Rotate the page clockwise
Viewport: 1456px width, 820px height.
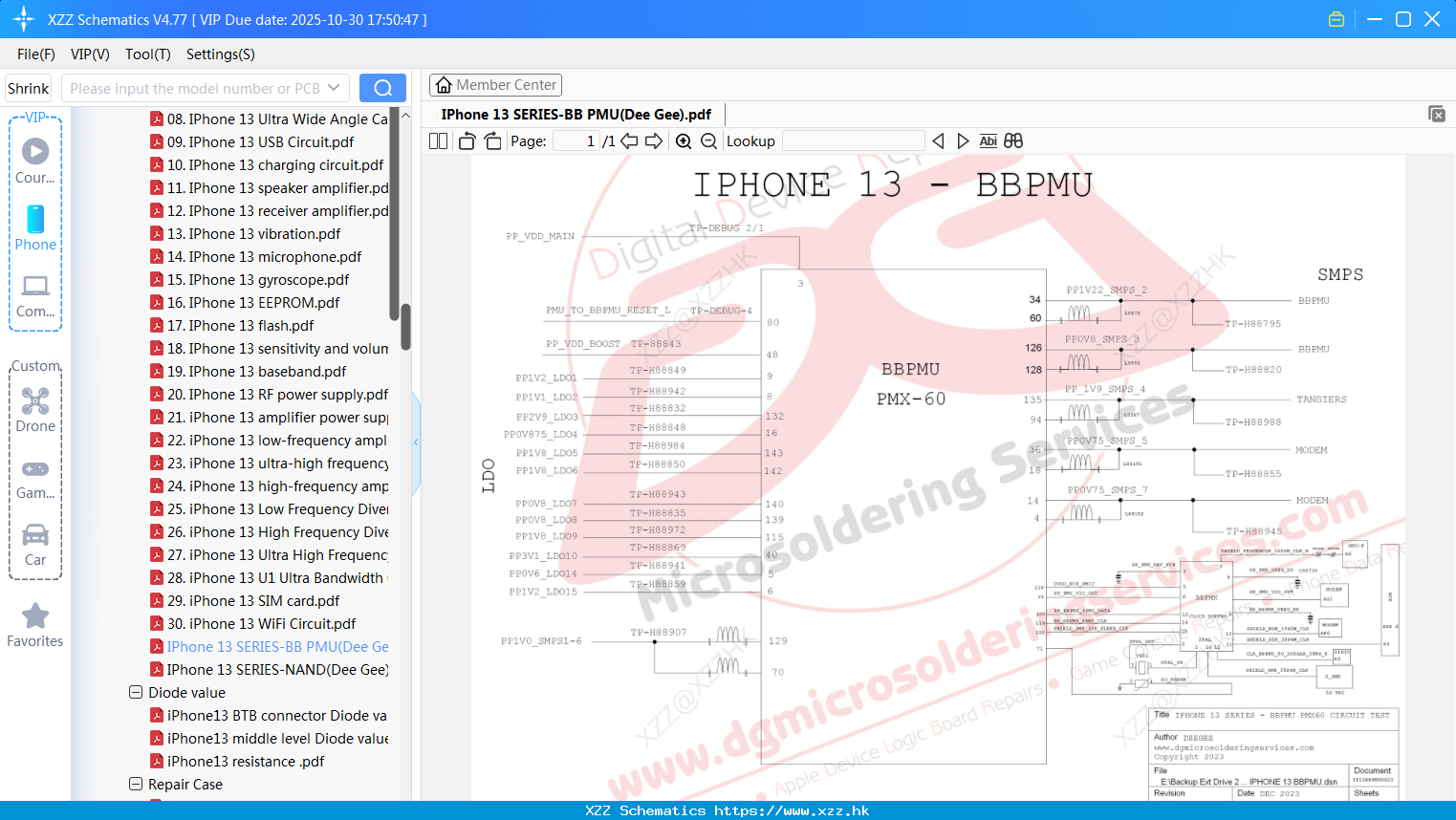coord(492,140)
